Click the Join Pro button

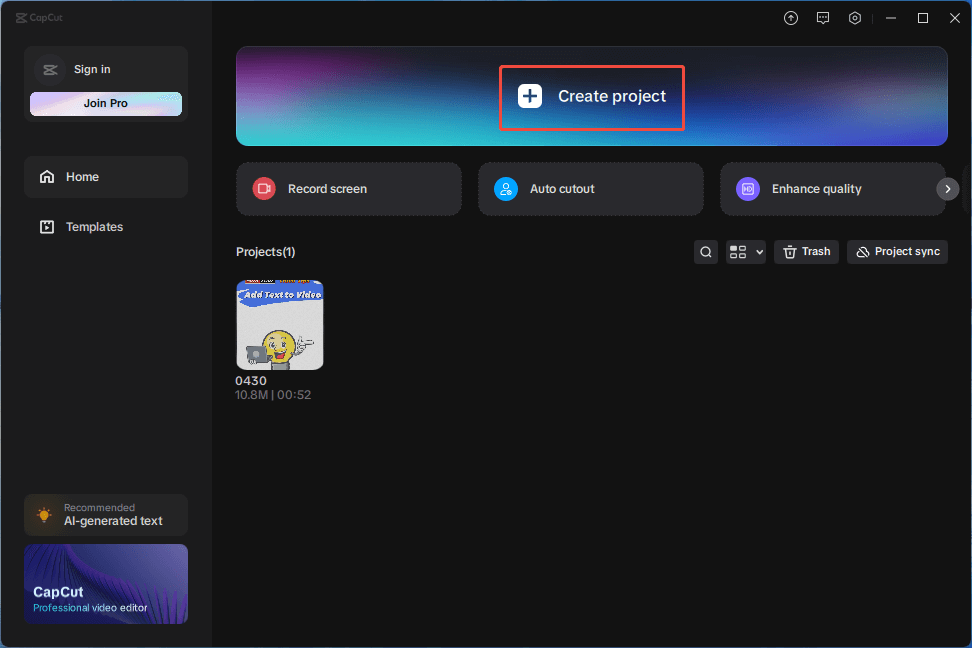point(105,103)
